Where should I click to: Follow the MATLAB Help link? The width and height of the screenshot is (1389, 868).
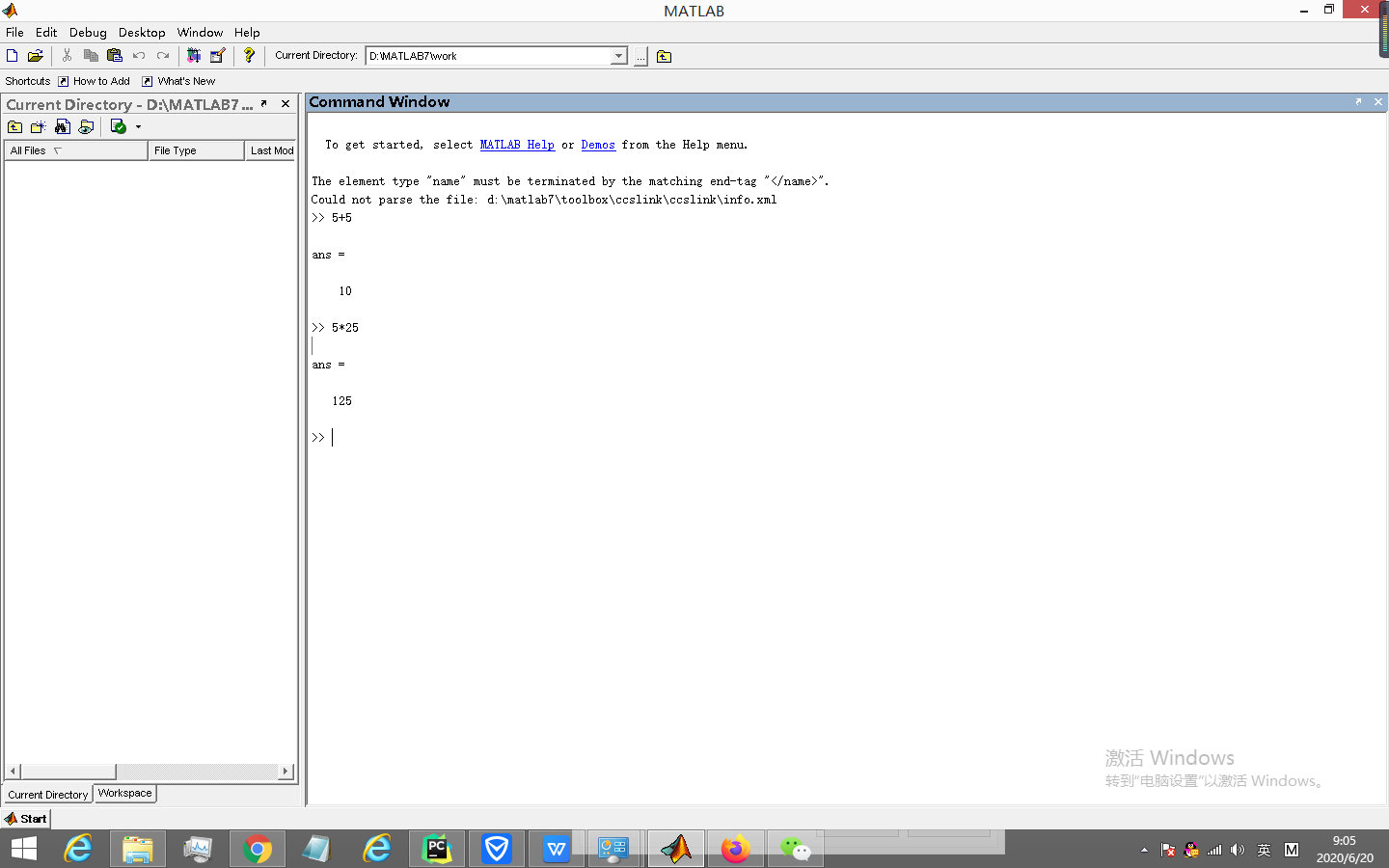click(517, 145)
